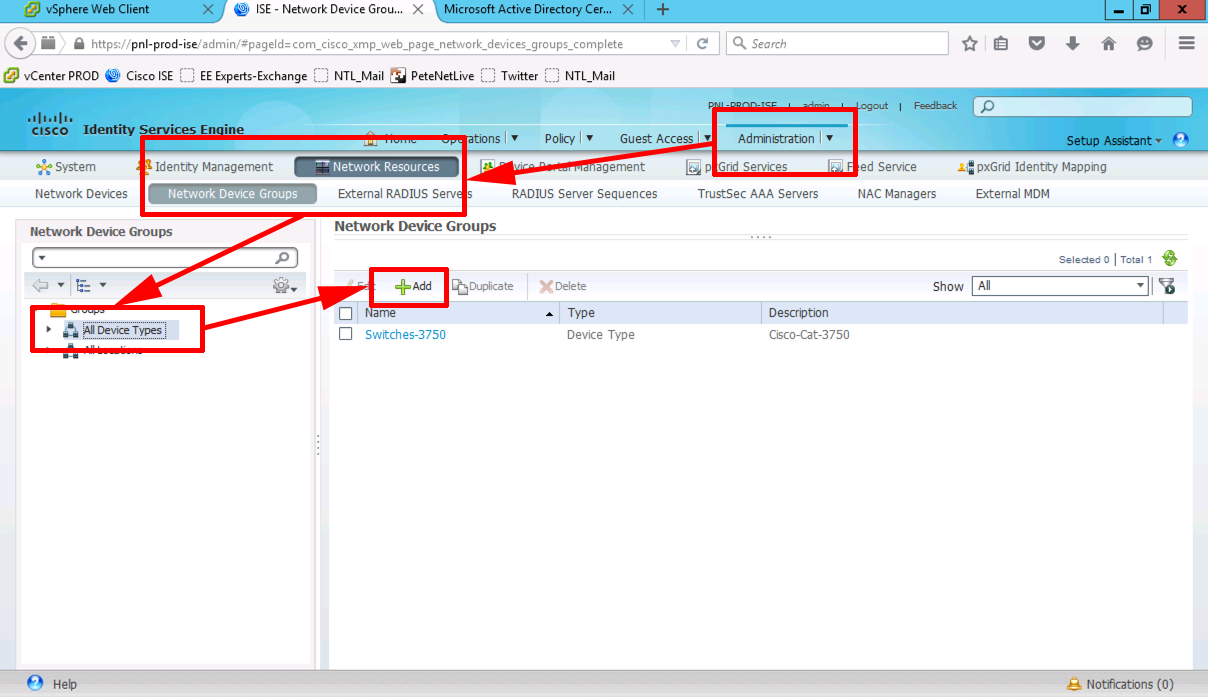Viewport: 1208px width, 697px height.
Task: Open pxGrid Identity Mapping tab
Action: coord(1032,167)
